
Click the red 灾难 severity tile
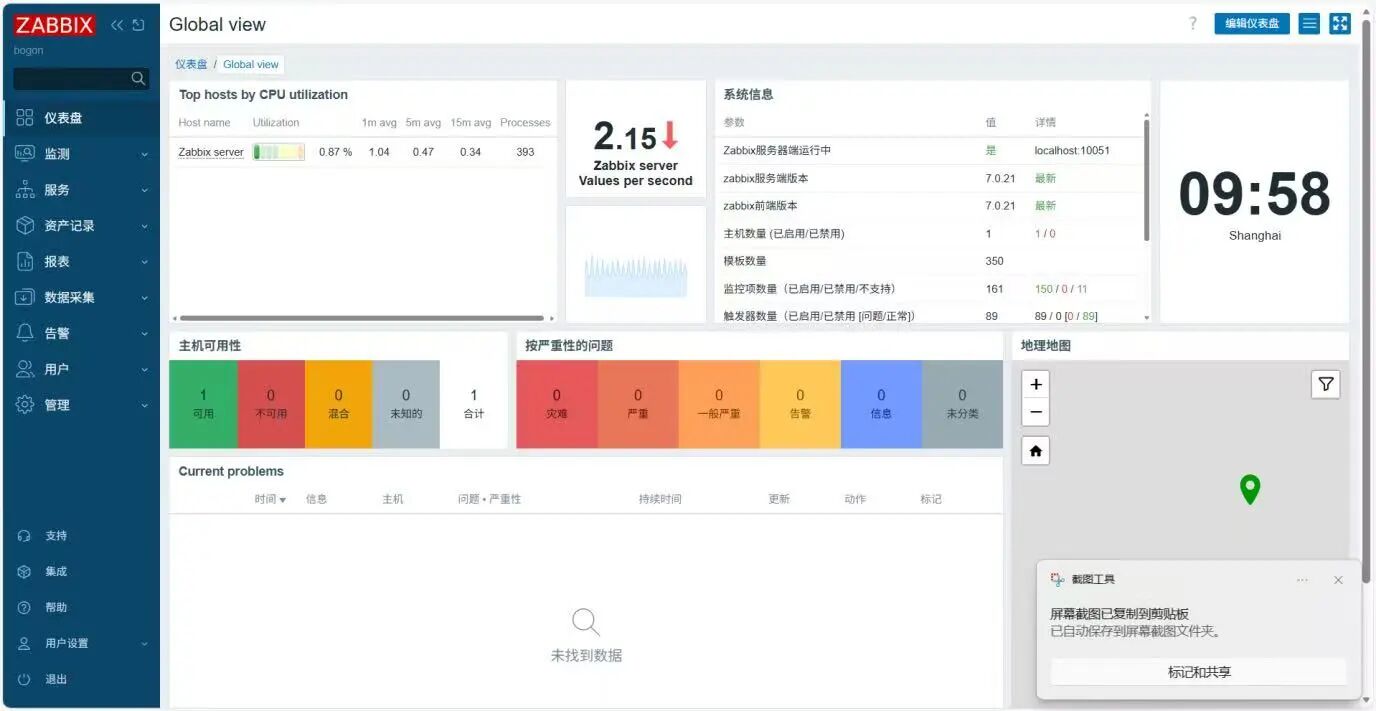557,404
